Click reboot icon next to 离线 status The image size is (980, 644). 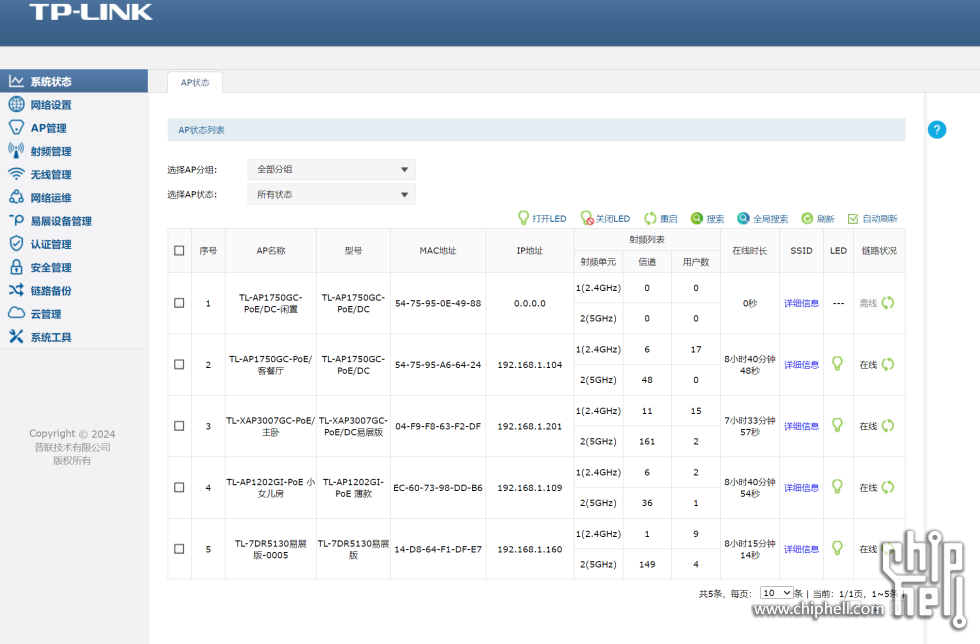tap(888, 303)
